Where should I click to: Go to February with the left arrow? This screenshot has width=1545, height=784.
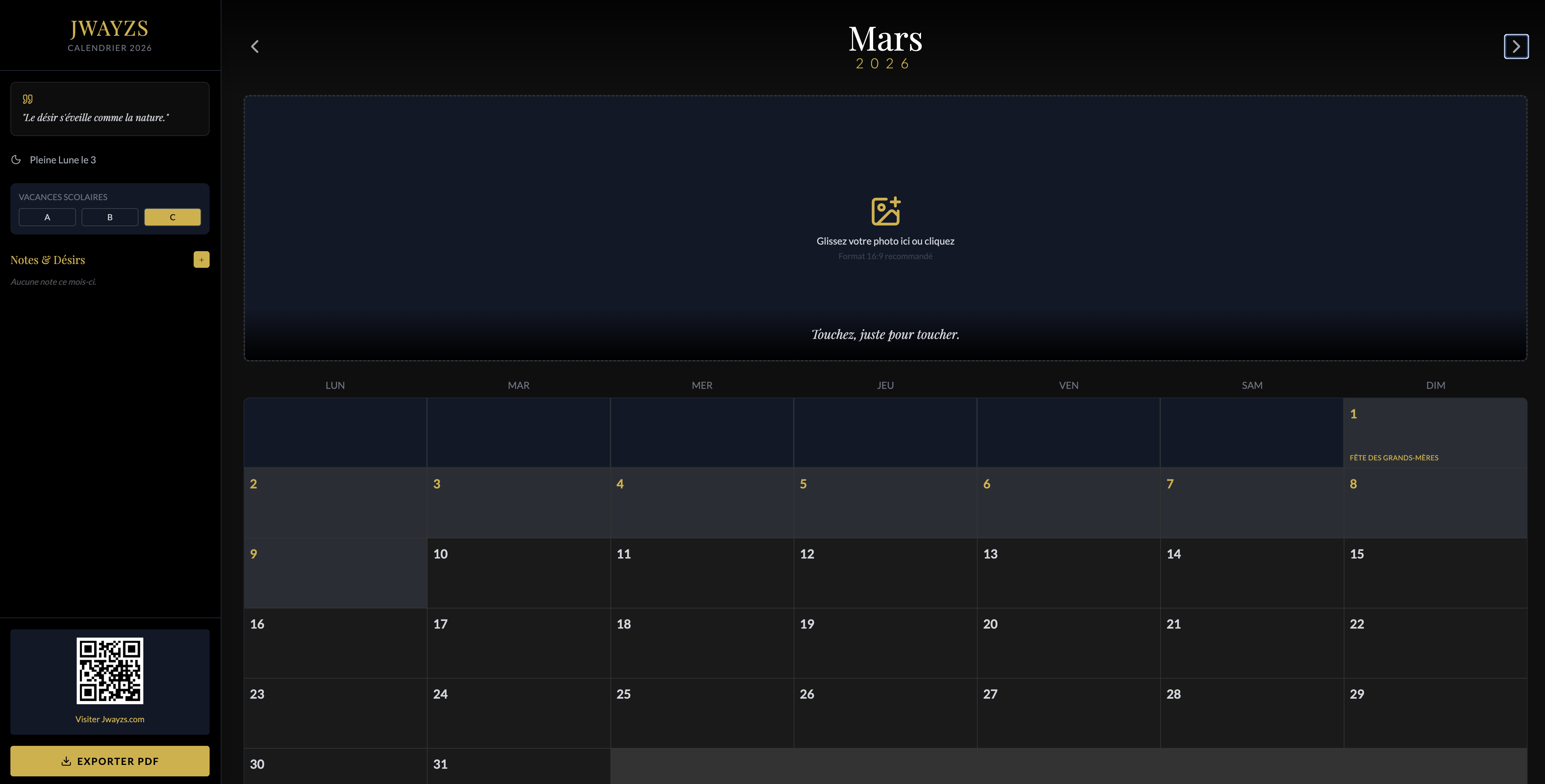[x=254, y=46]
